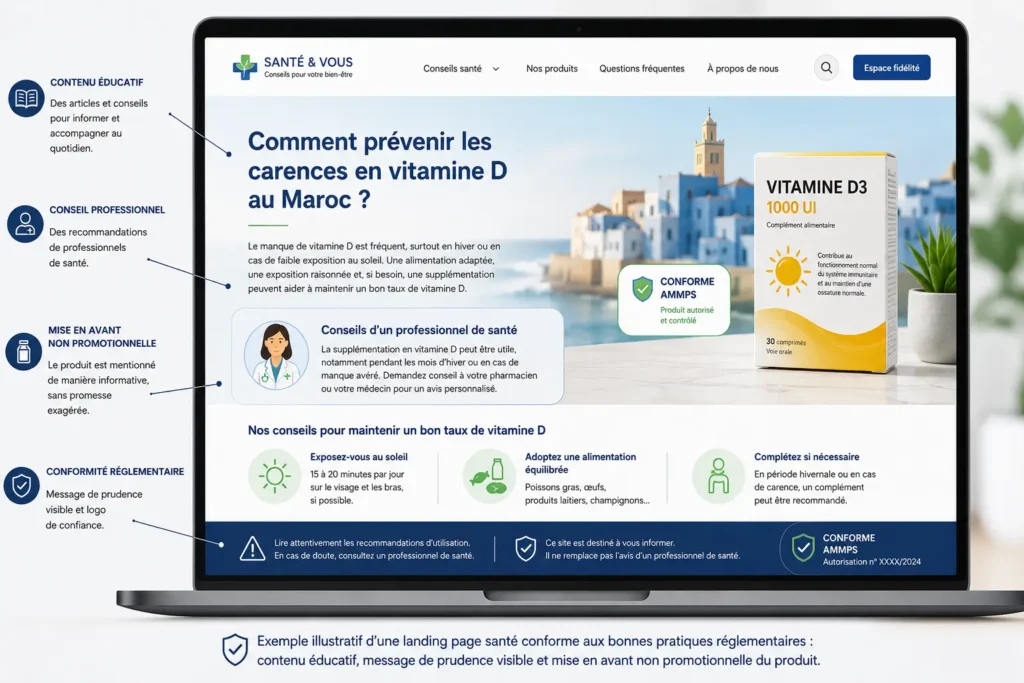Click the CONSEIL PROFESSIONNEL annotation title
Viewport: 1024px width, 683px height.
107,210
